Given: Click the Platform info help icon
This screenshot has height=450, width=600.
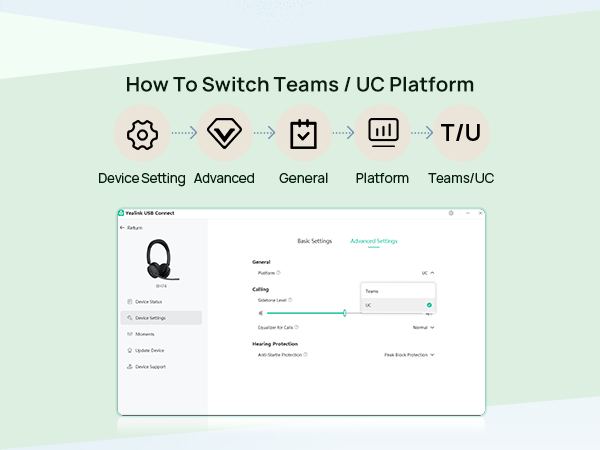Looking at the screenshot, I should (279, 272).
